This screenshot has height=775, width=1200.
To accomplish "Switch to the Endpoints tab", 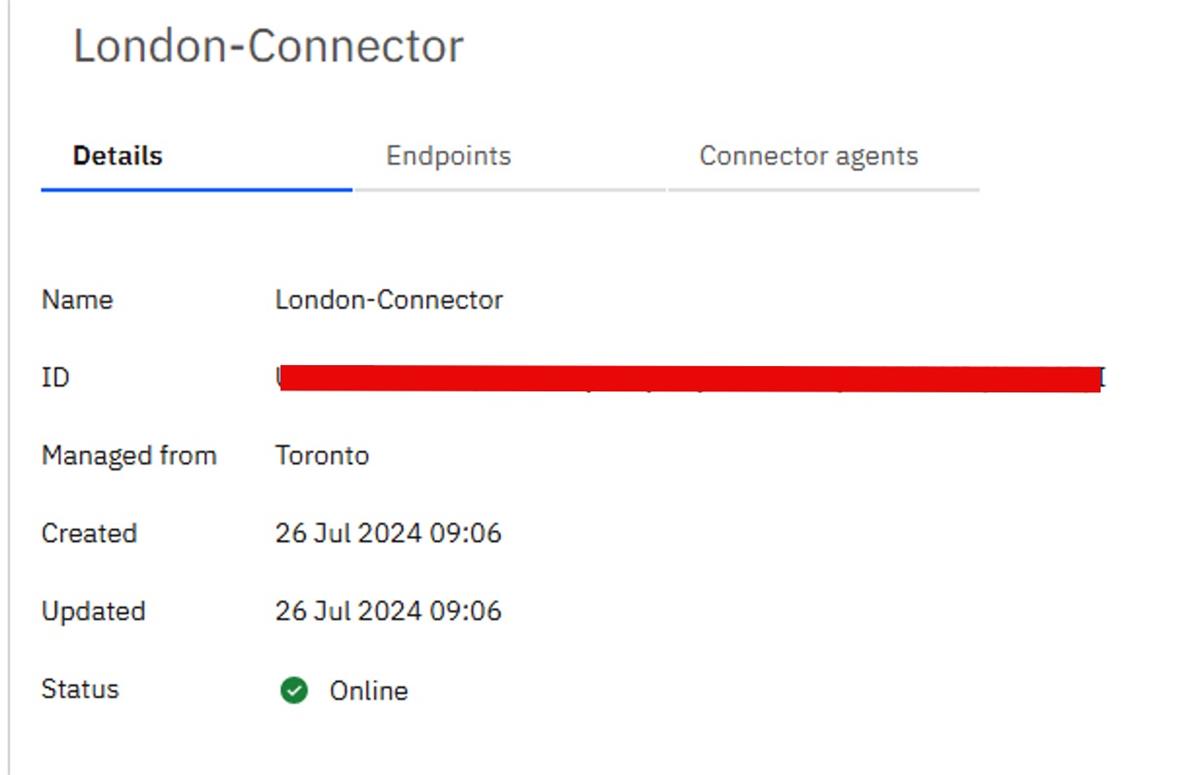I will [x=448, y=156].
